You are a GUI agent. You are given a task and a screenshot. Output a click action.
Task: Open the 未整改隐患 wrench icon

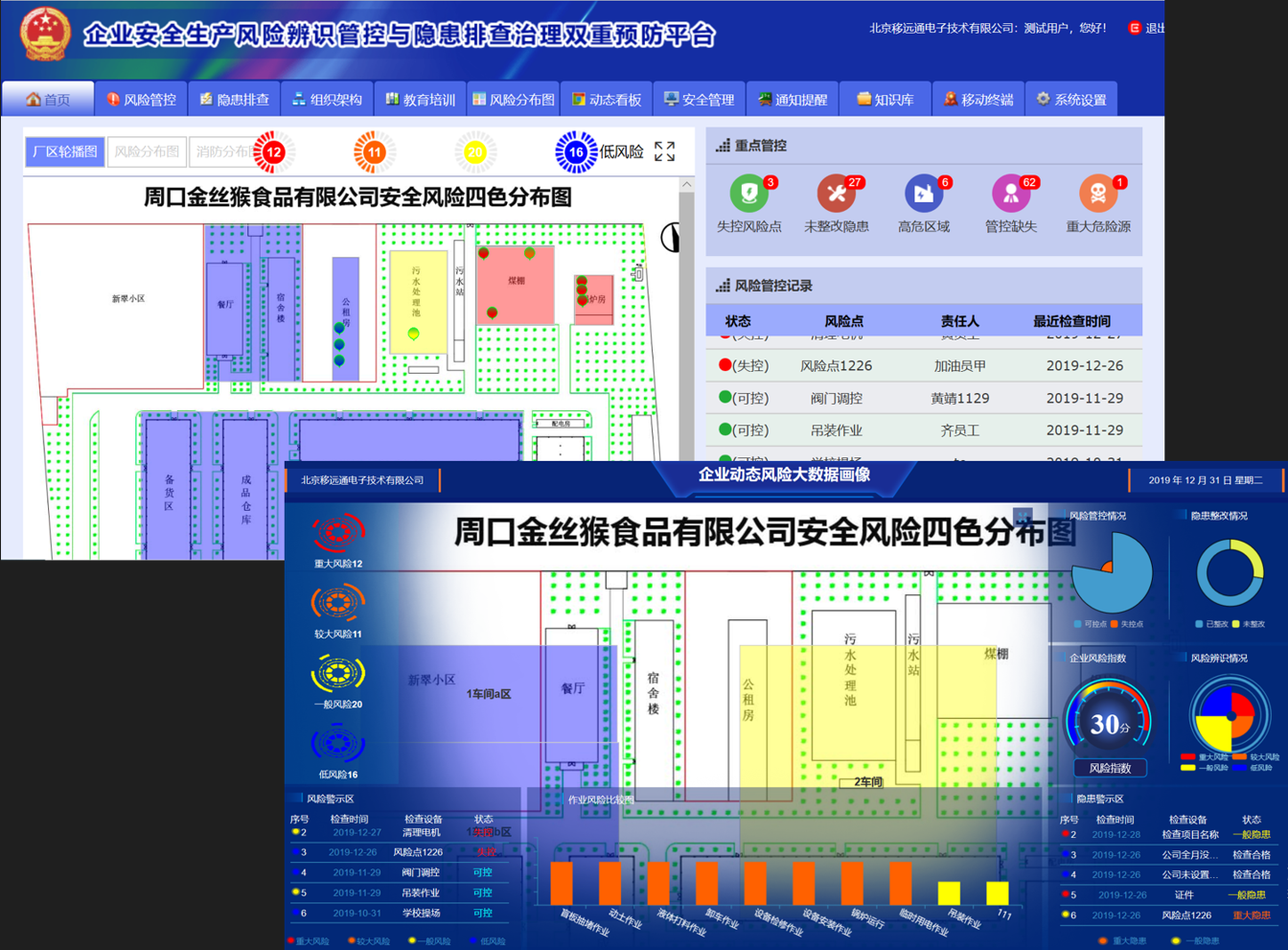pos(836,194)
